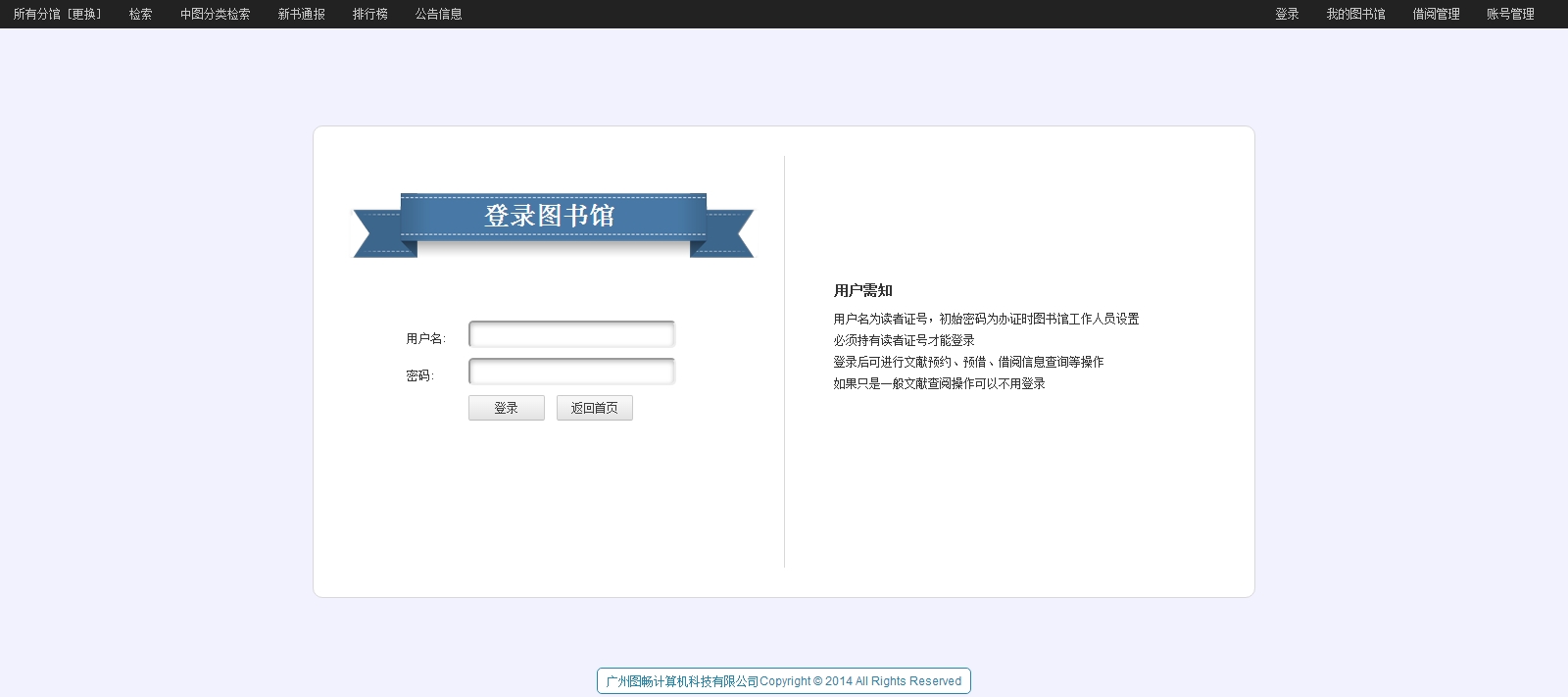This screenshot has width=1568, height=697.
Task: Open 账号管理 account management
Action: 1510,14
